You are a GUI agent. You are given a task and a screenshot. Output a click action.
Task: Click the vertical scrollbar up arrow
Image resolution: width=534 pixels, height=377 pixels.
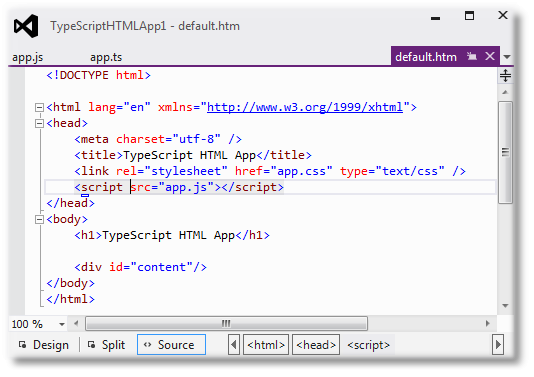[x=505, y=92]
